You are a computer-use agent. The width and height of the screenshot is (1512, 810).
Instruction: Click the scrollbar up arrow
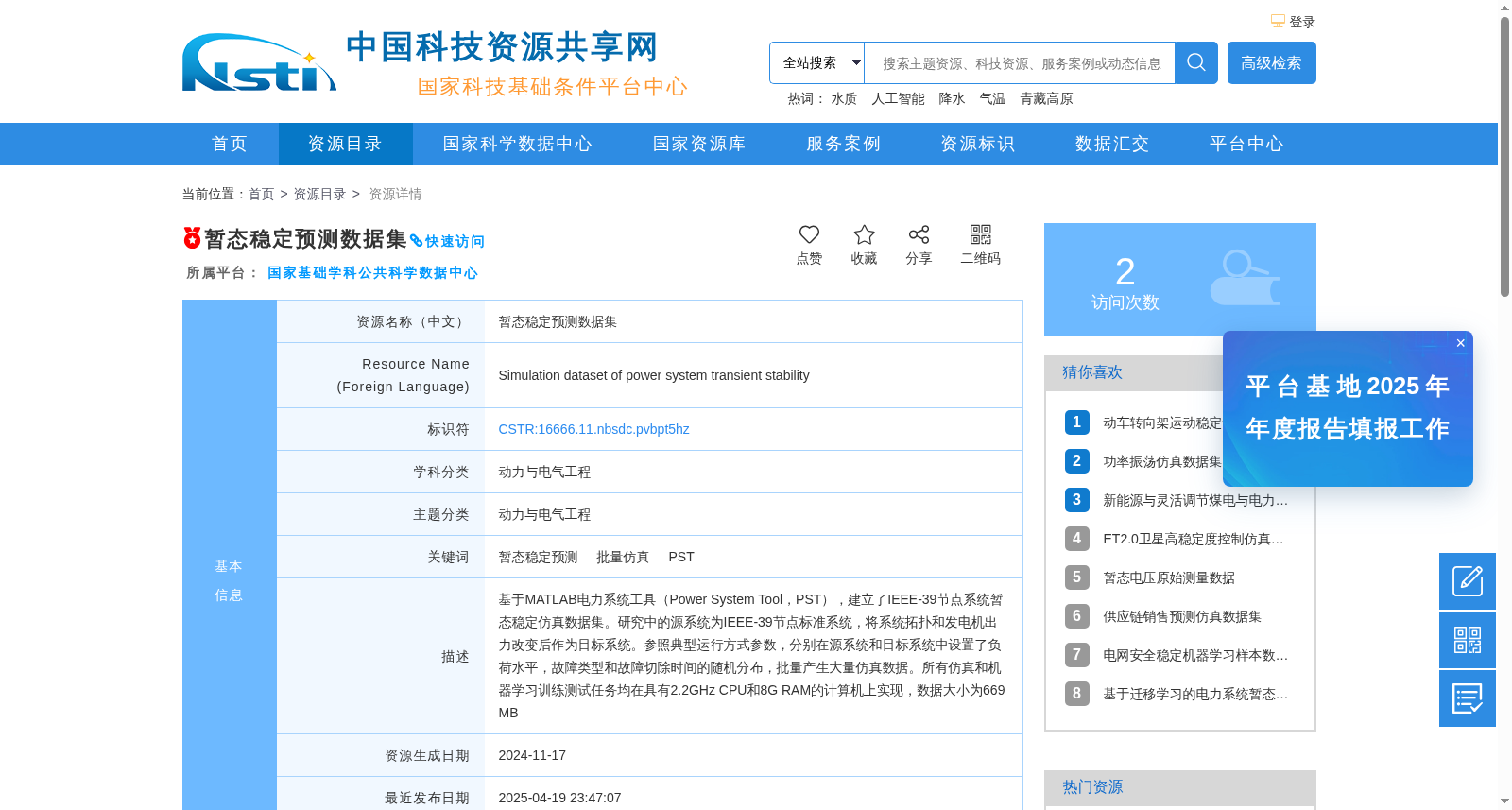[1504, 8]
